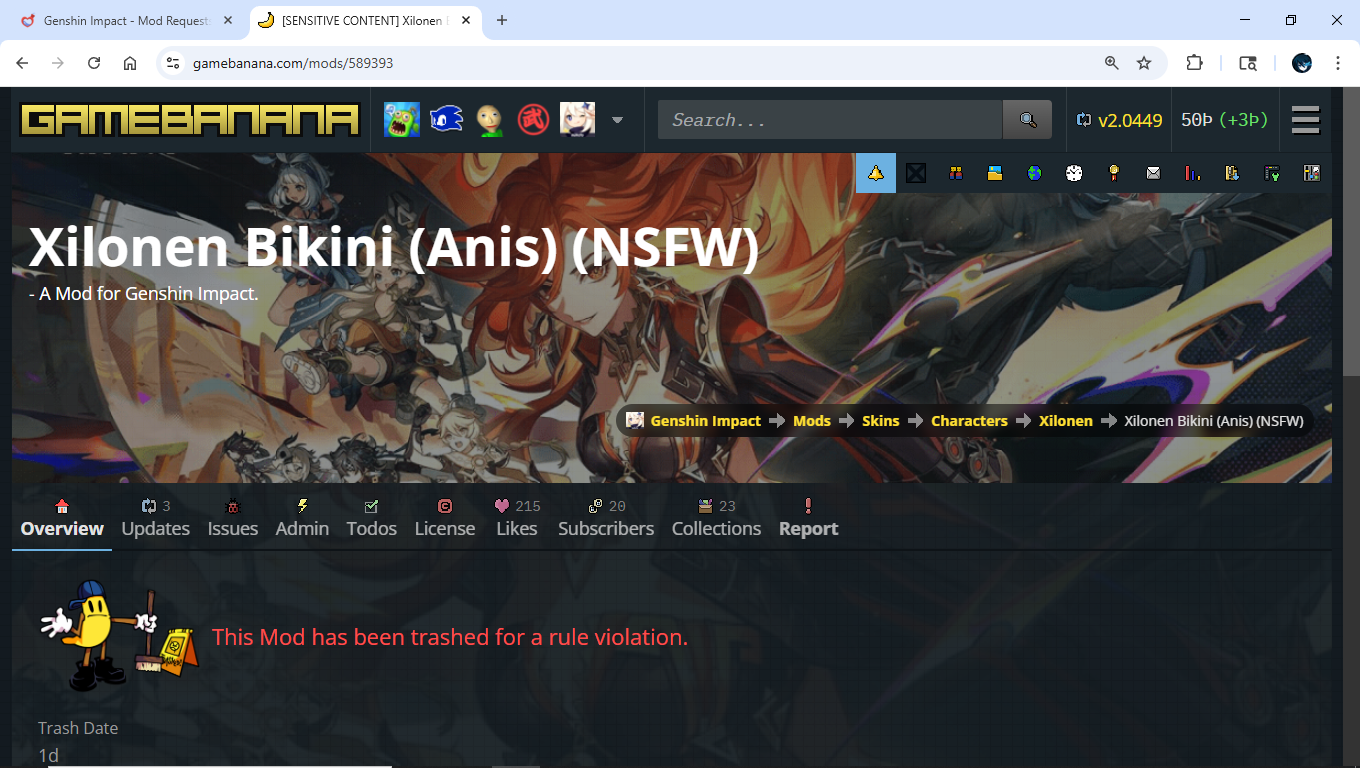Open the Report tab

pos(808,519)
